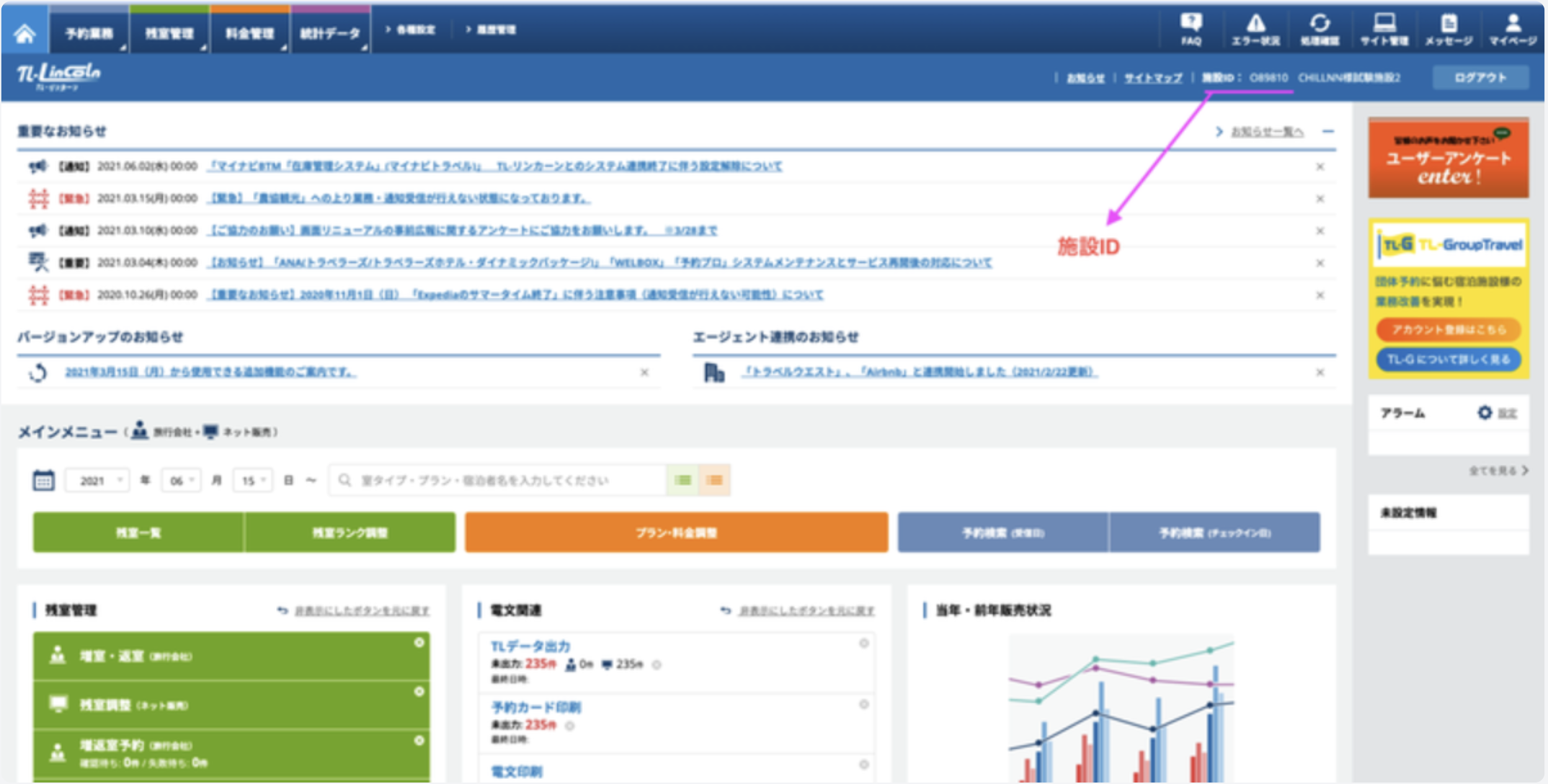
Task: Open the 2021 year dropdown
Action: click(97, 480)
